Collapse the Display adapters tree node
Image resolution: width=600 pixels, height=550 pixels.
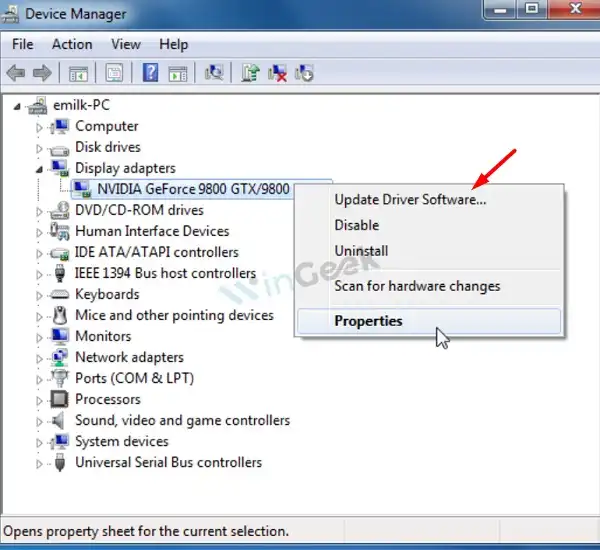click(39, 170)
